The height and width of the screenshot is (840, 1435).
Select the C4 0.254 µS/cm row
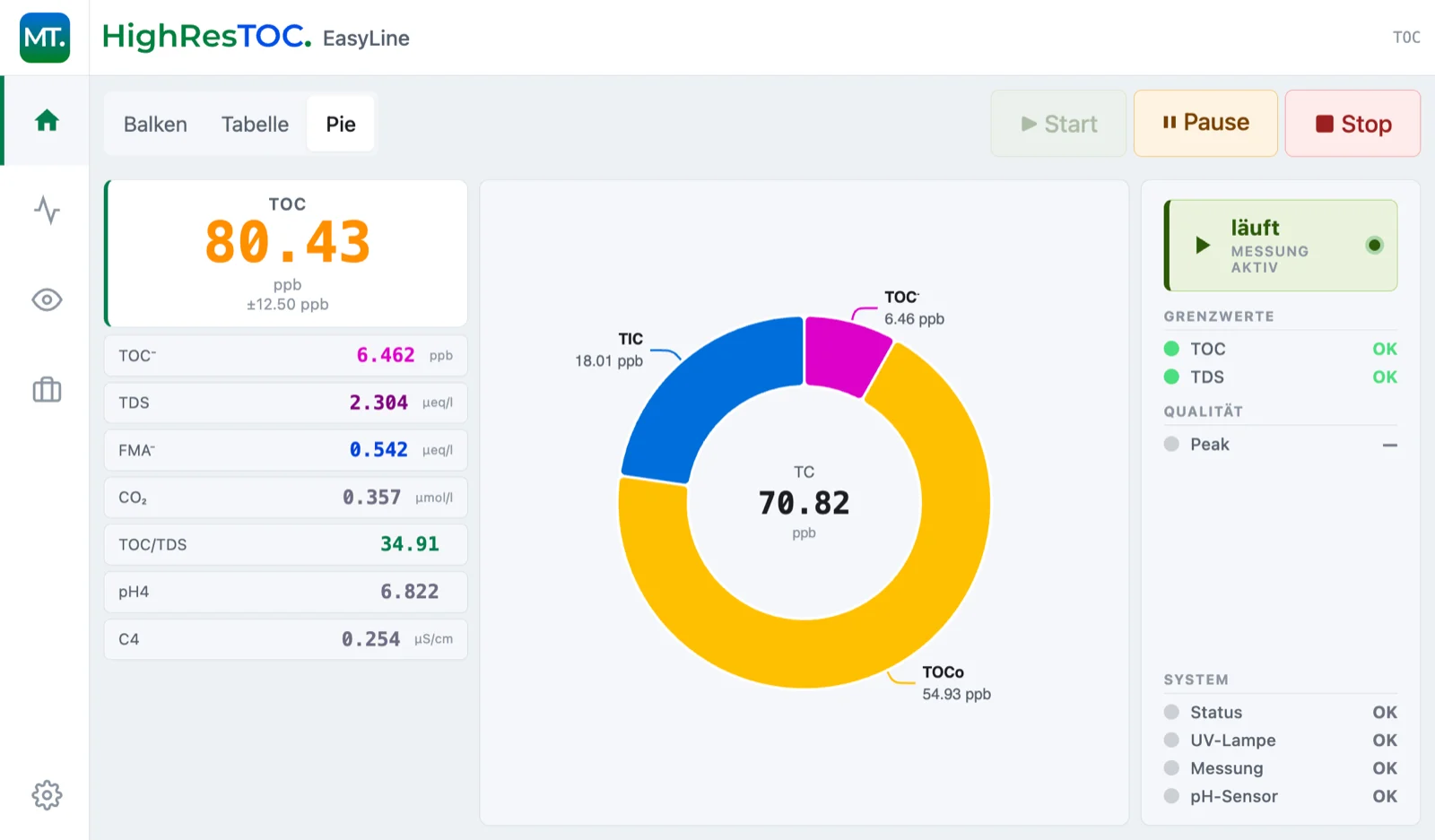click(286, 639)
